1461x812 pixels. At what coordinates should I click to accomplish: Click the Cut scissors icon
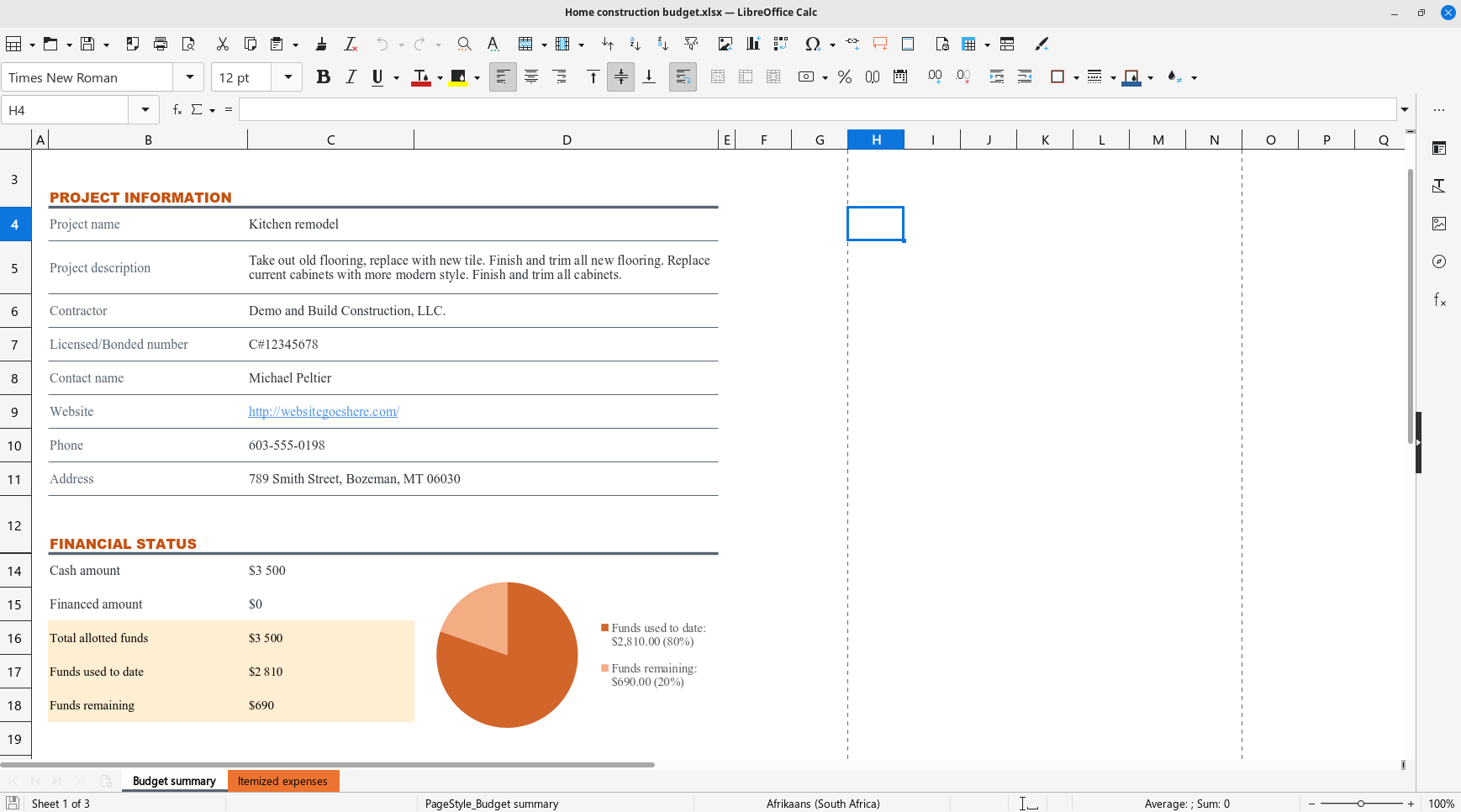[222, 44]
